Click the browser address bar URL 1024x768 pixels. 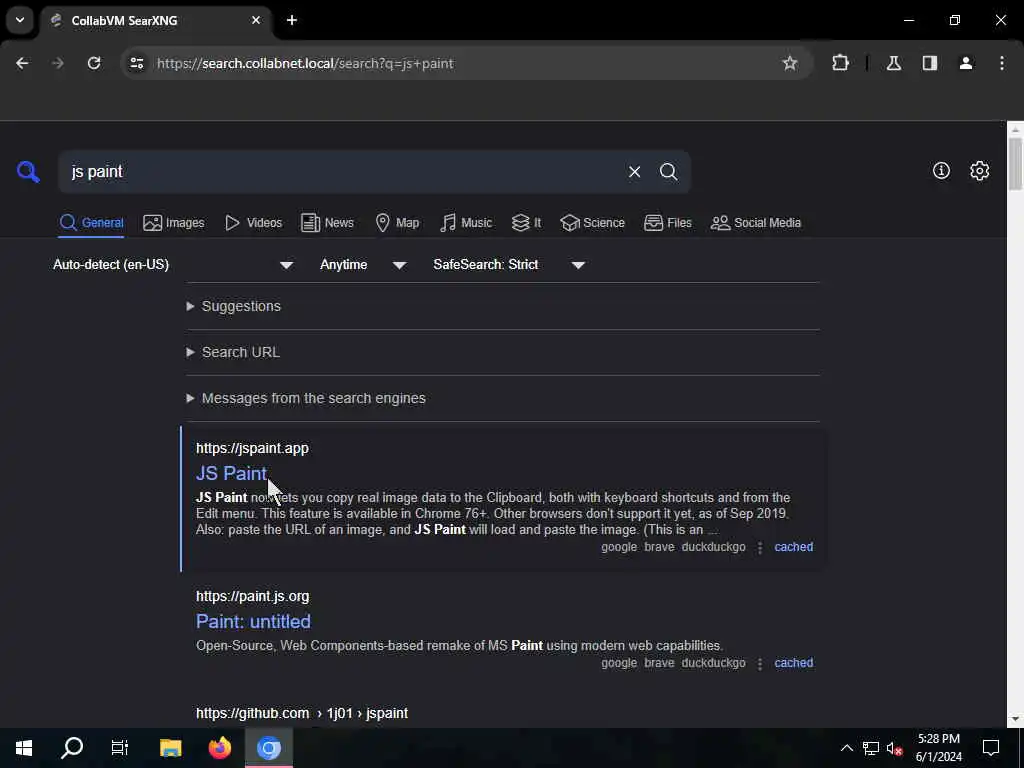tap(305, 63)
